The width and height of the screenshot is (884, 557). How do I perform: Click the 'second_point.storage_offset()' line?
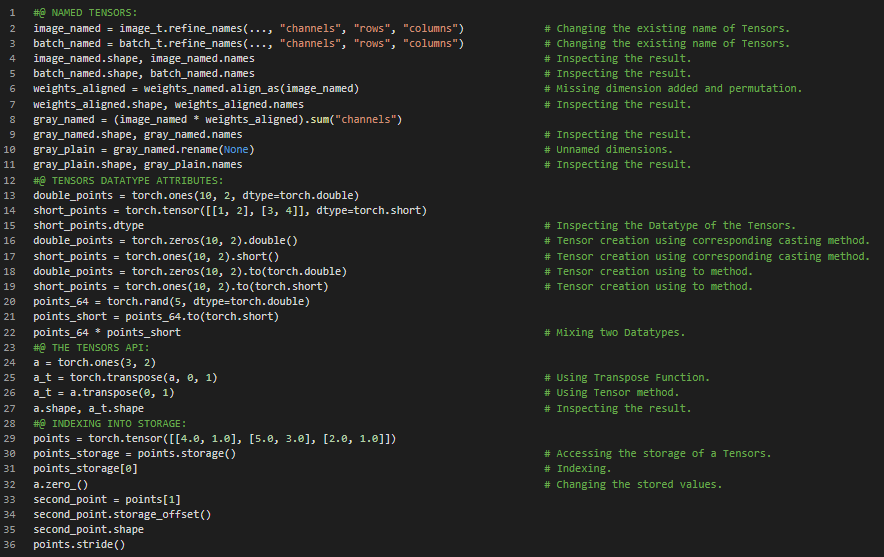[122, 514]
